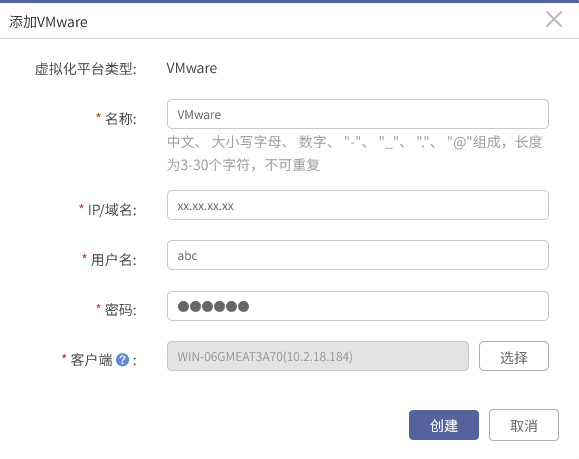
Task: Open the help tooltip icon beside 客户端
Action: point(122,360)
